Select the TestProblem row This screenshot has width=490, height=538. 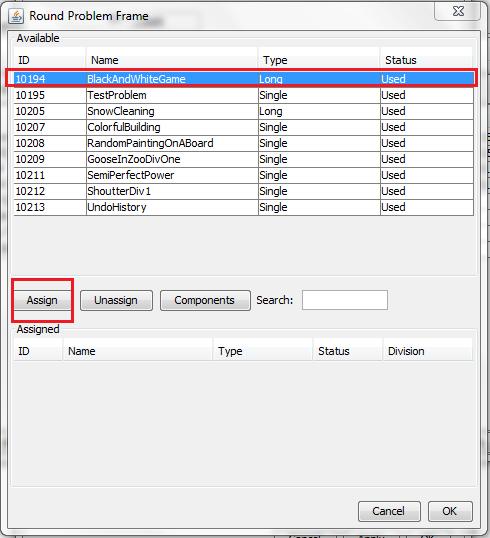(x=244, y=95)
